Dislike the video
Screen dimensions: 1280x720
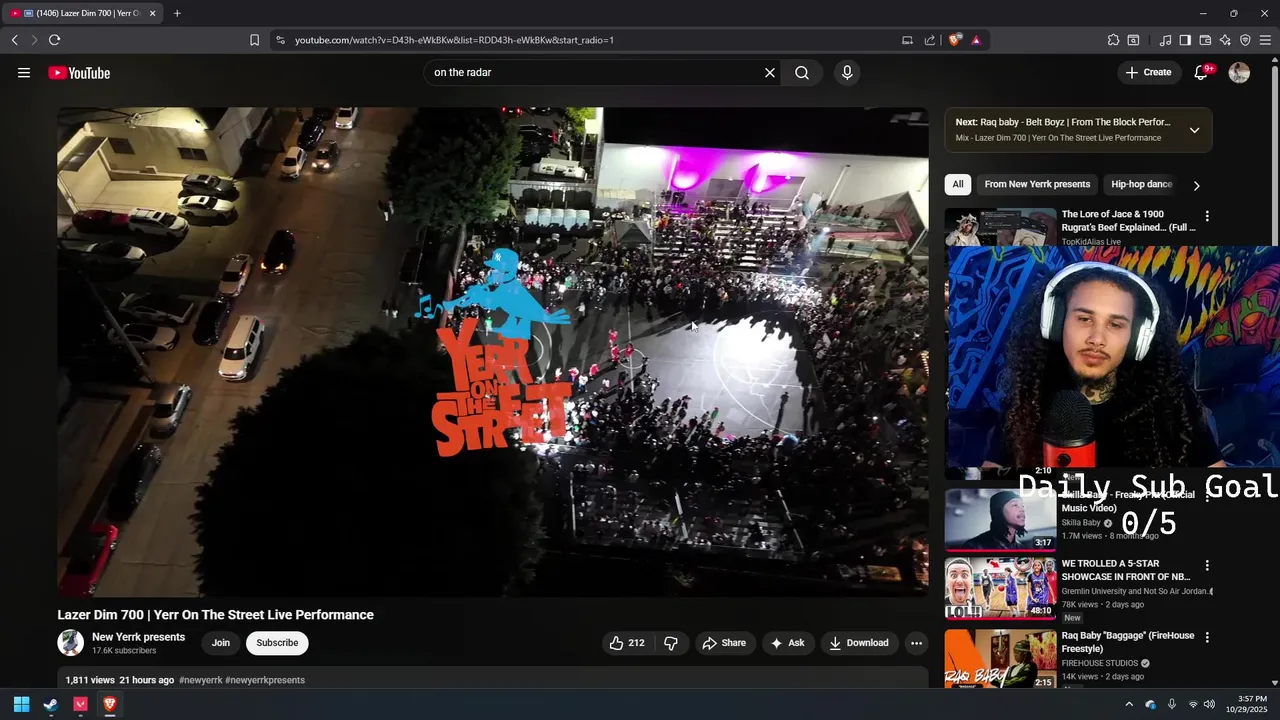pyautogui.click(x=671, y=643)
